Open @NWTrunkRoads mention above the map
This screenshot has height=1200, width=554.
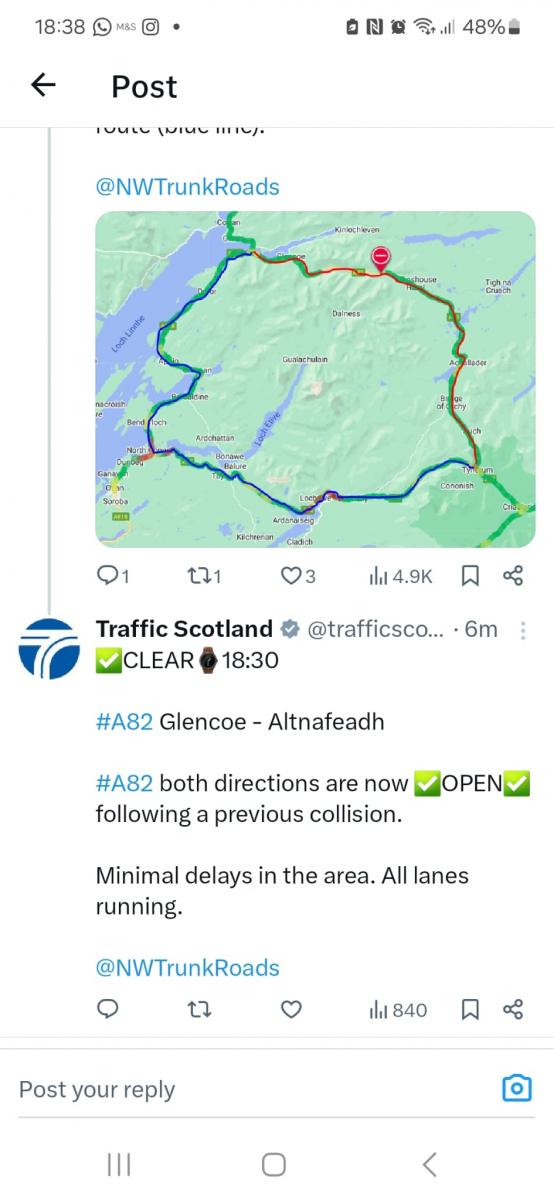click(187, 187)
